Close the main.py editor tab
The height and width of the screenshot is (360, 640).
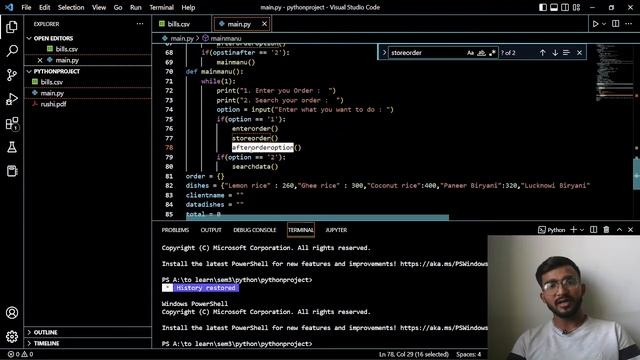coord(264,24)
